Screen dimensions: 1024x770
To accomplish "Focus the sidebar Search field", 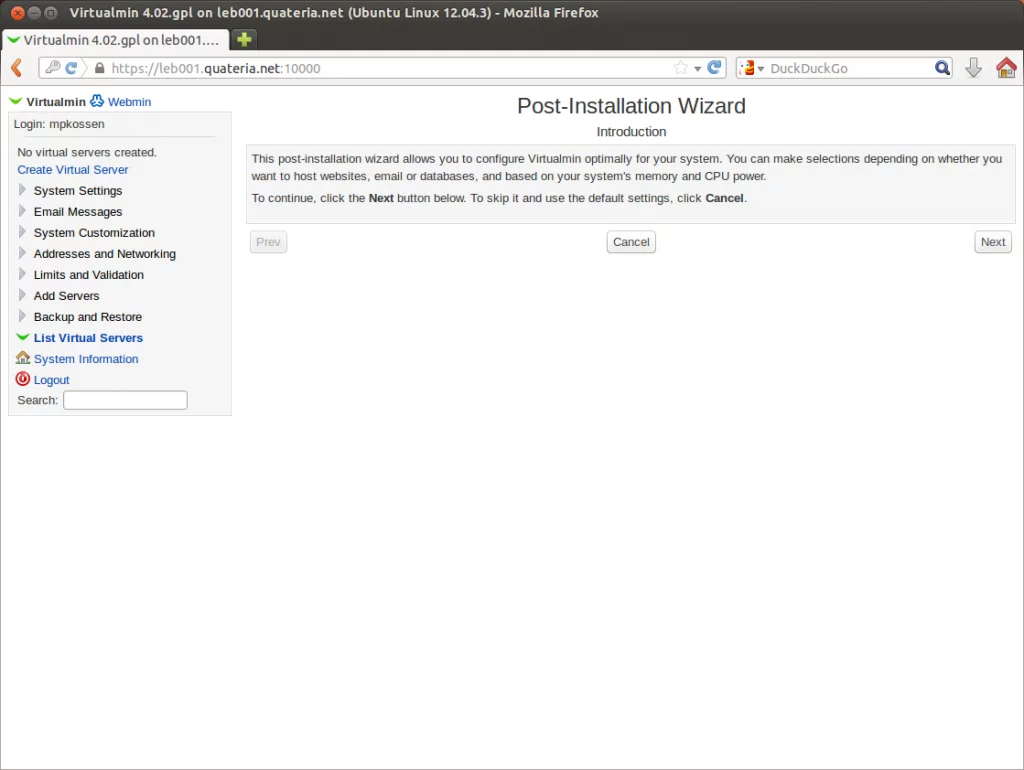I will point(125,400).
